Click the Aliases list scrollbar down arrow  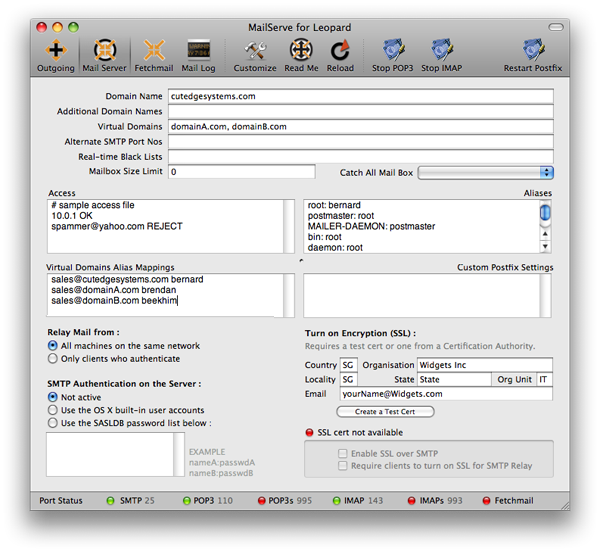[x=545, y=246]
